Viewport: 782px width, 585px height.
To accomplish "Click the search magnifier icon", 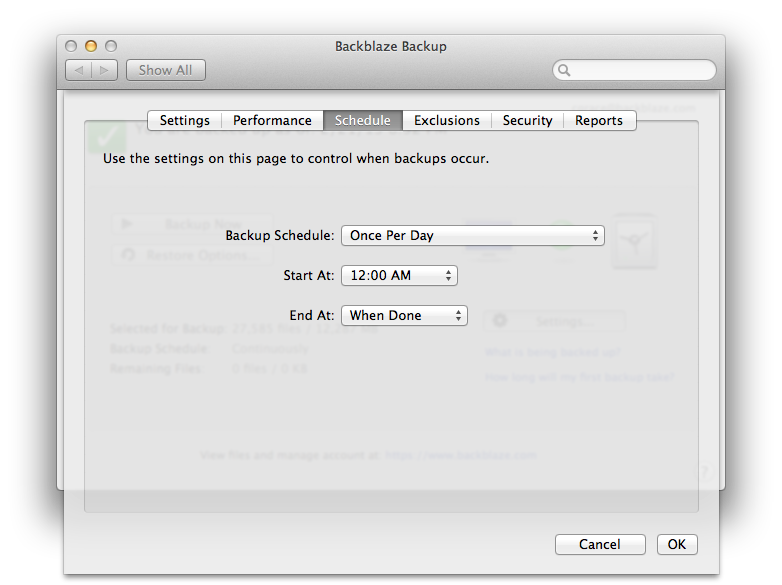I will pos(564,70).
